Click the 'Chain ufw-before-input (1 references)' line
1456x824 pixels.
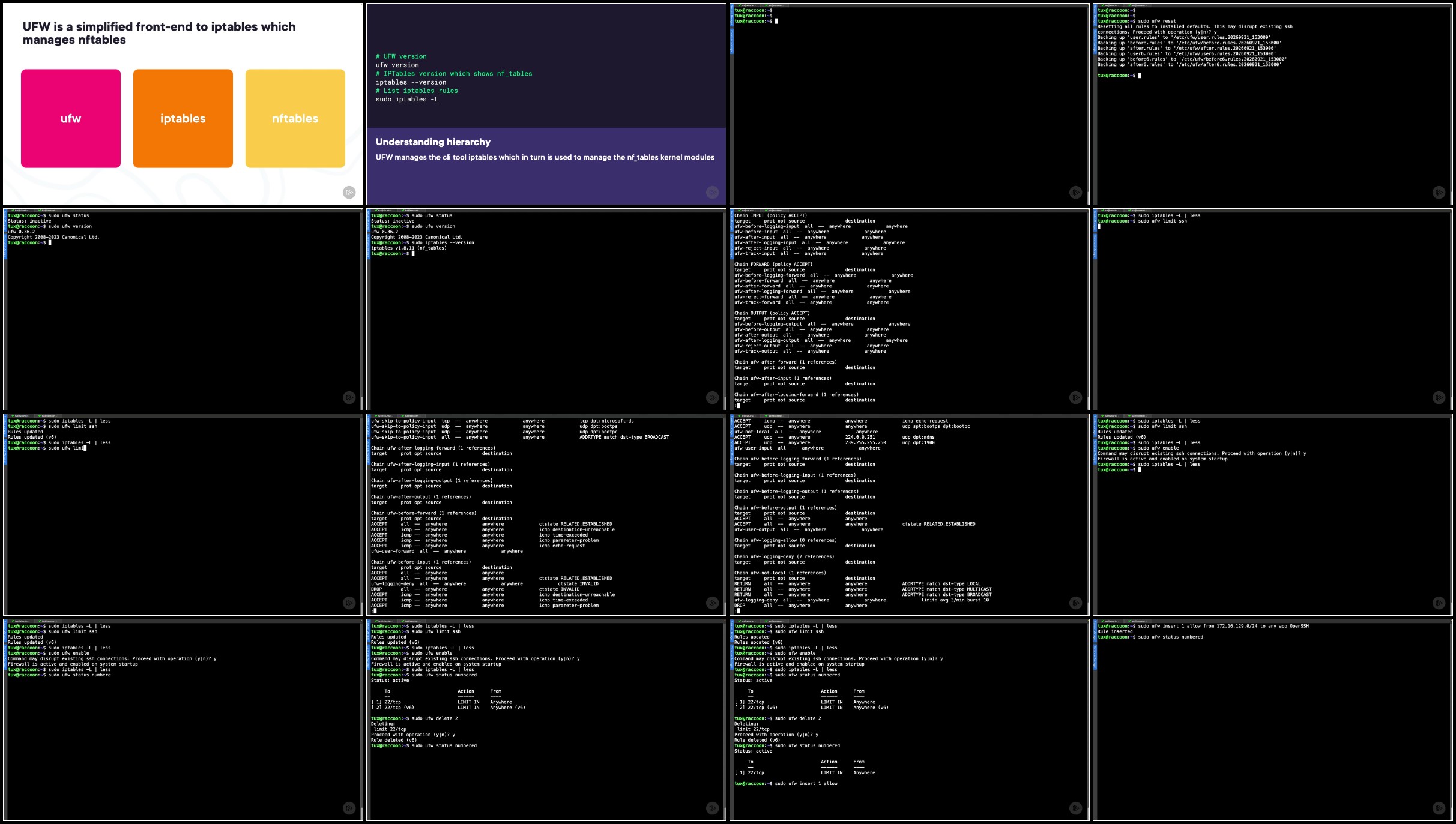click(x=421, y=562)
